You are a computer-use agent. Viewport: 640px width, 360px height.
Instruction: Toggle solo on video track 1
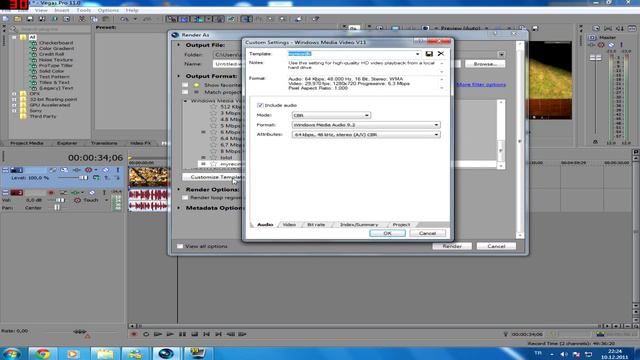(x=118, y=170)
